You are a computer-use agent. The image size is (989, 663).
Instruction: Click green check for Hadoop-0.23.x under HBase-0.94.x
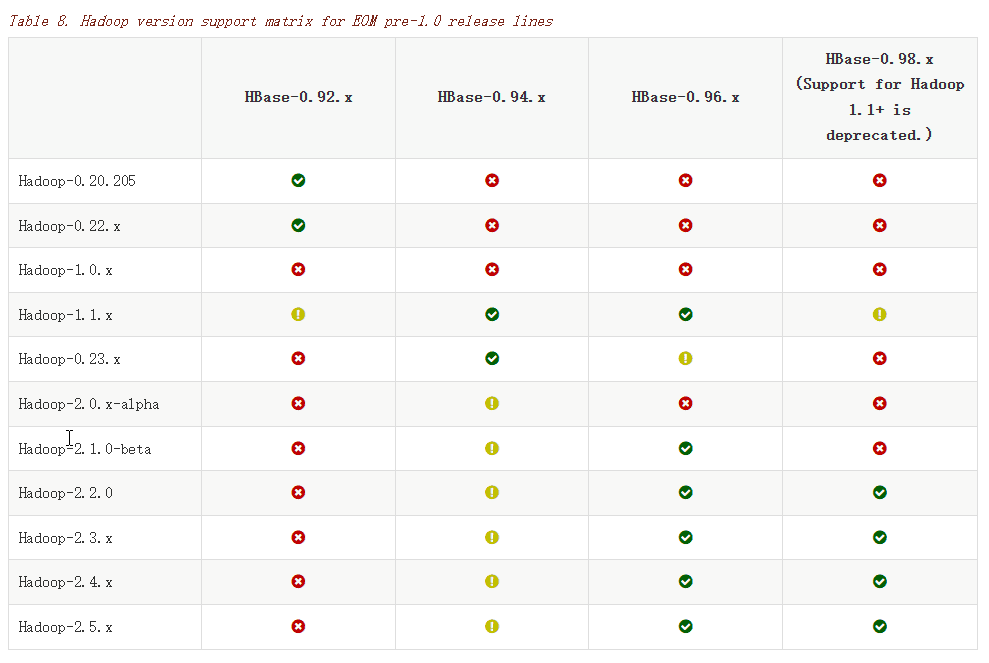[492, 358]
